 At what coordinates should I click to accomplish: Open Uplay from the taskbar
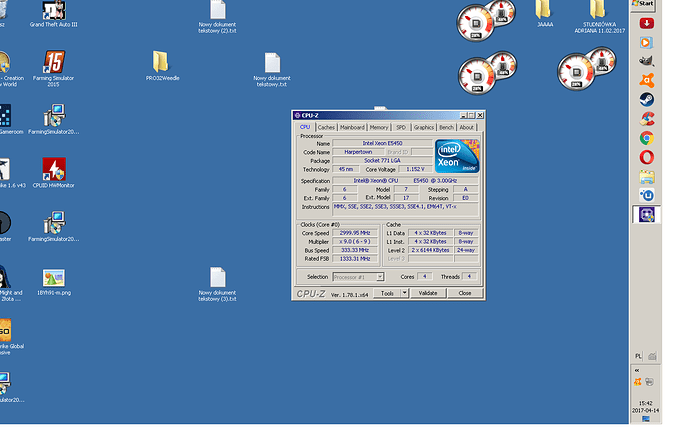point(646,195)
